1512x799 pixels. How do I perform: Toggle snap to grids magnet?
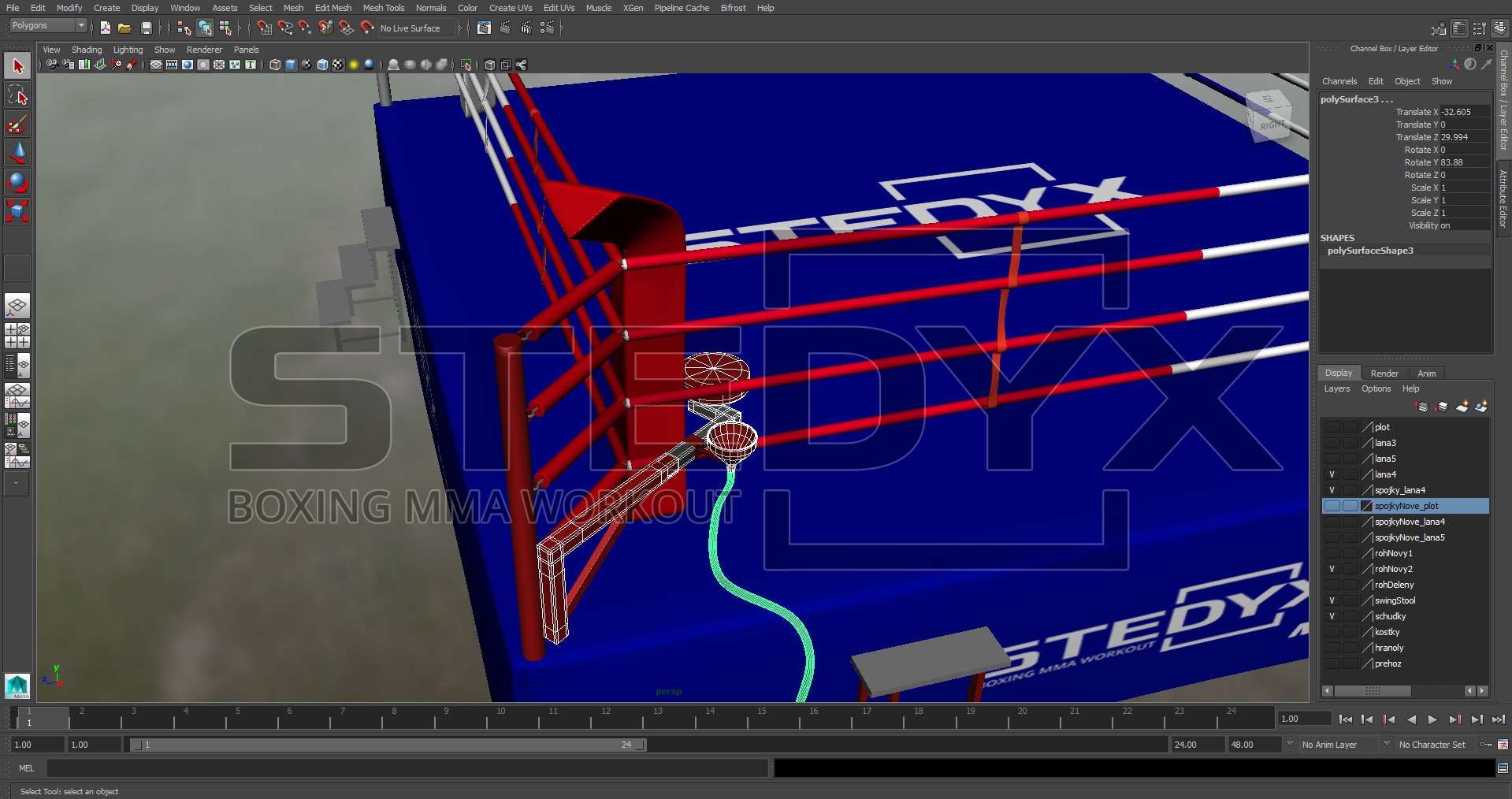pos(265,28)
